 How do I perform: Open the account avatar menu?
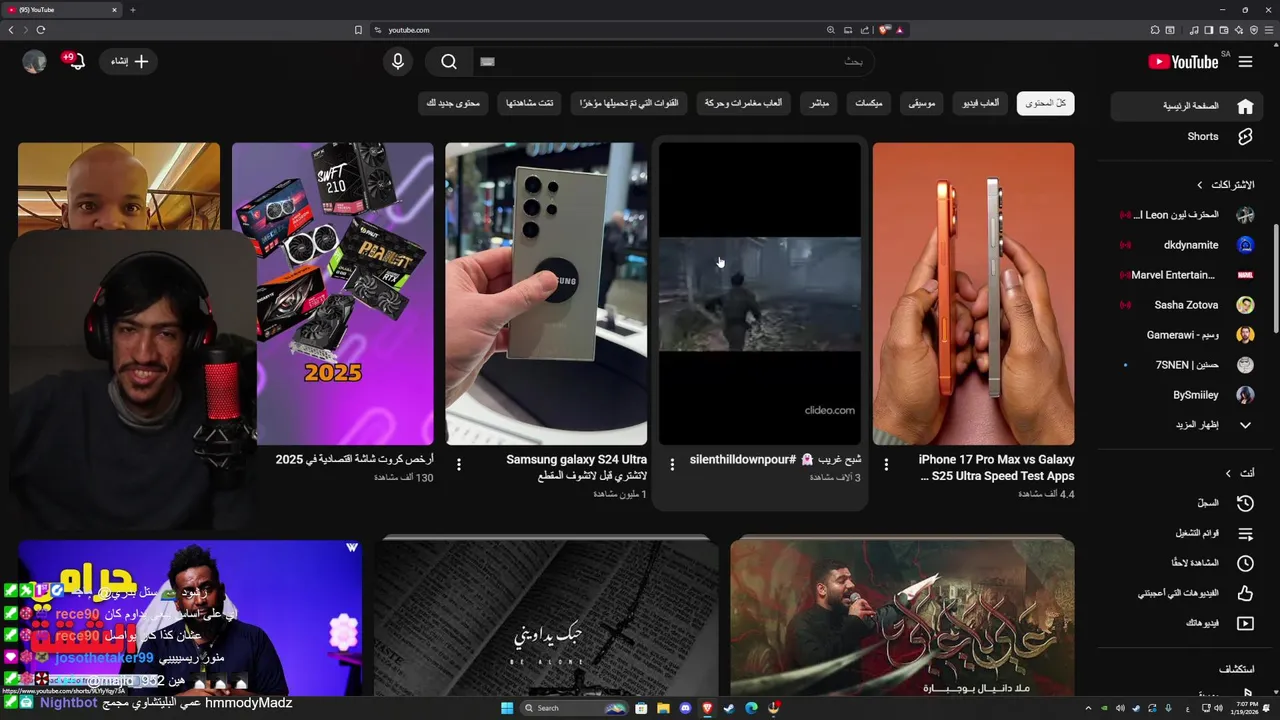[35, 62]
